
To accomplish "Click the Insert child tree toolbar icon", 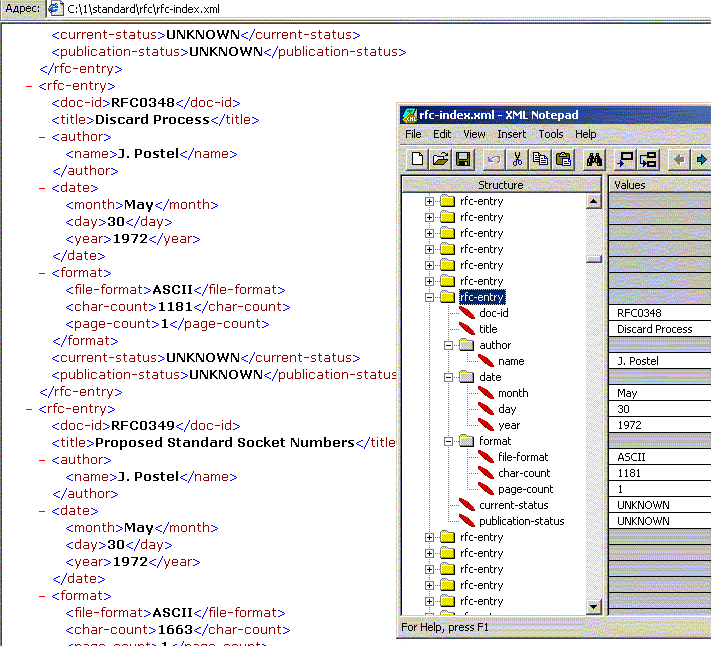I will pyautogui.click(x=648, y=159).
